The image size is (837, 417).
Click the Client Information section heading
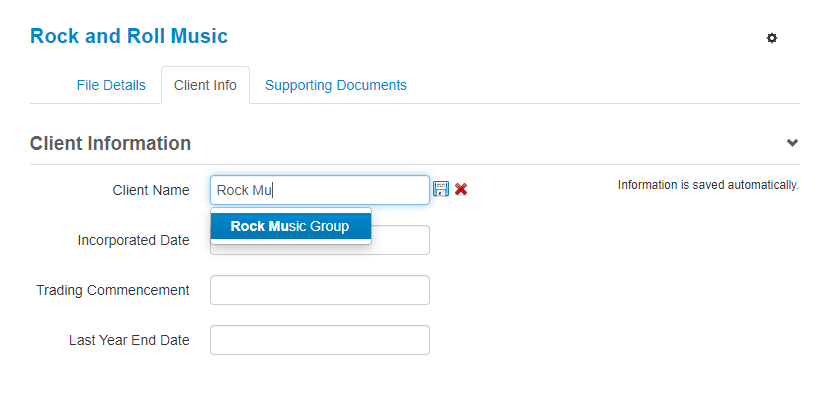click(110, 143)
